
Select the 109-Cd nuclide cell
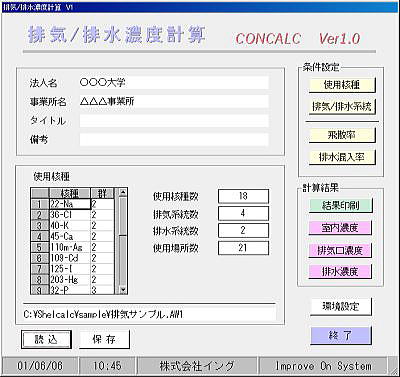[x=70, y=258]
